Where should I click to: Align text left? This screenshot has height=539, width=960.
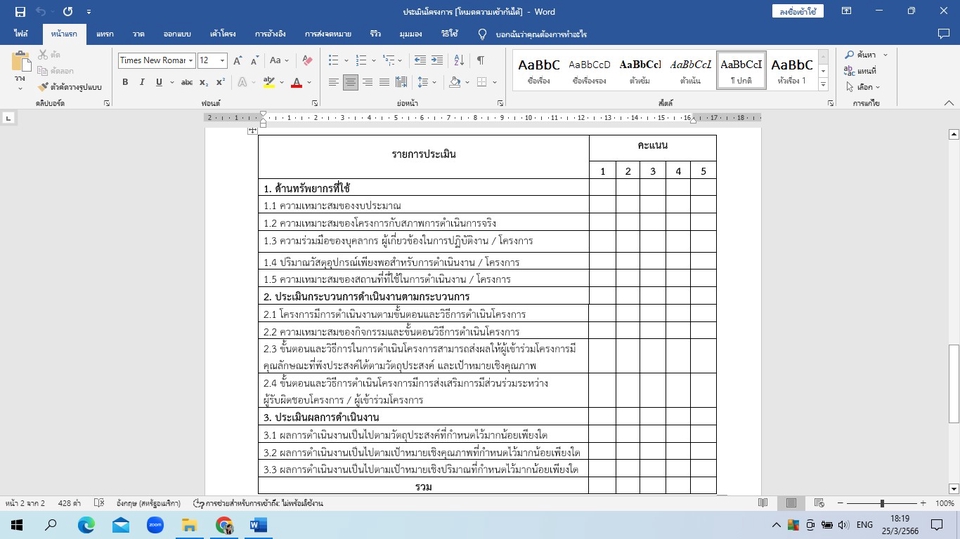click(334, 82)
